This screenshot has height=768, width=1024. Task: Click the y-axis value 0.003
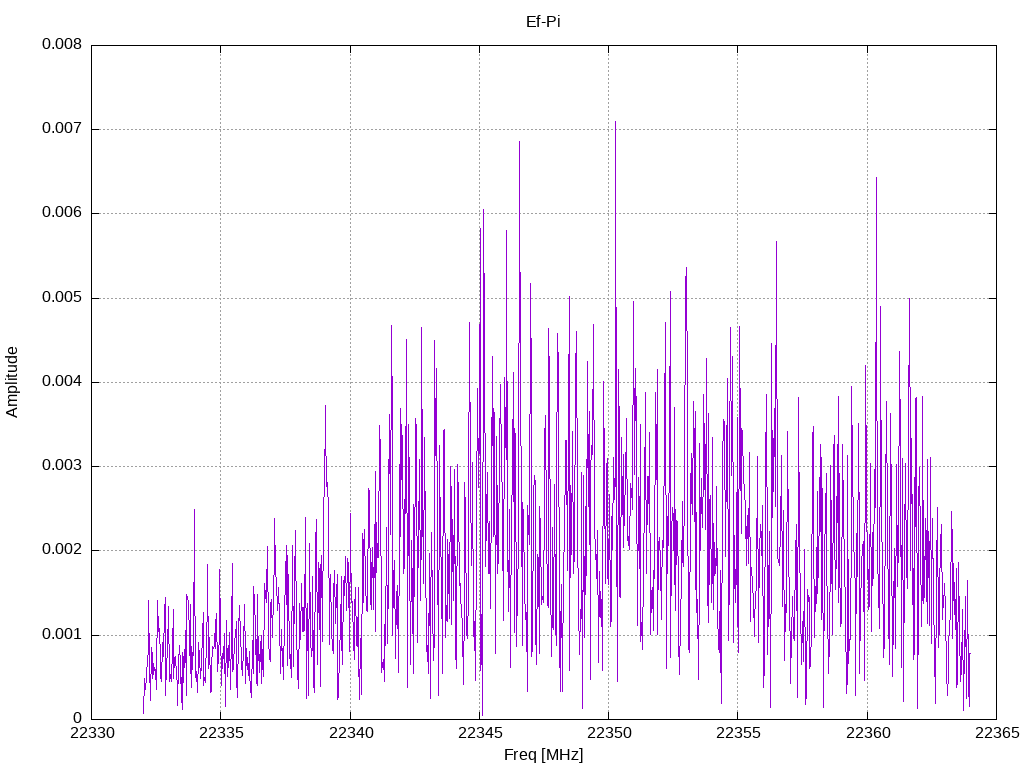62,466
